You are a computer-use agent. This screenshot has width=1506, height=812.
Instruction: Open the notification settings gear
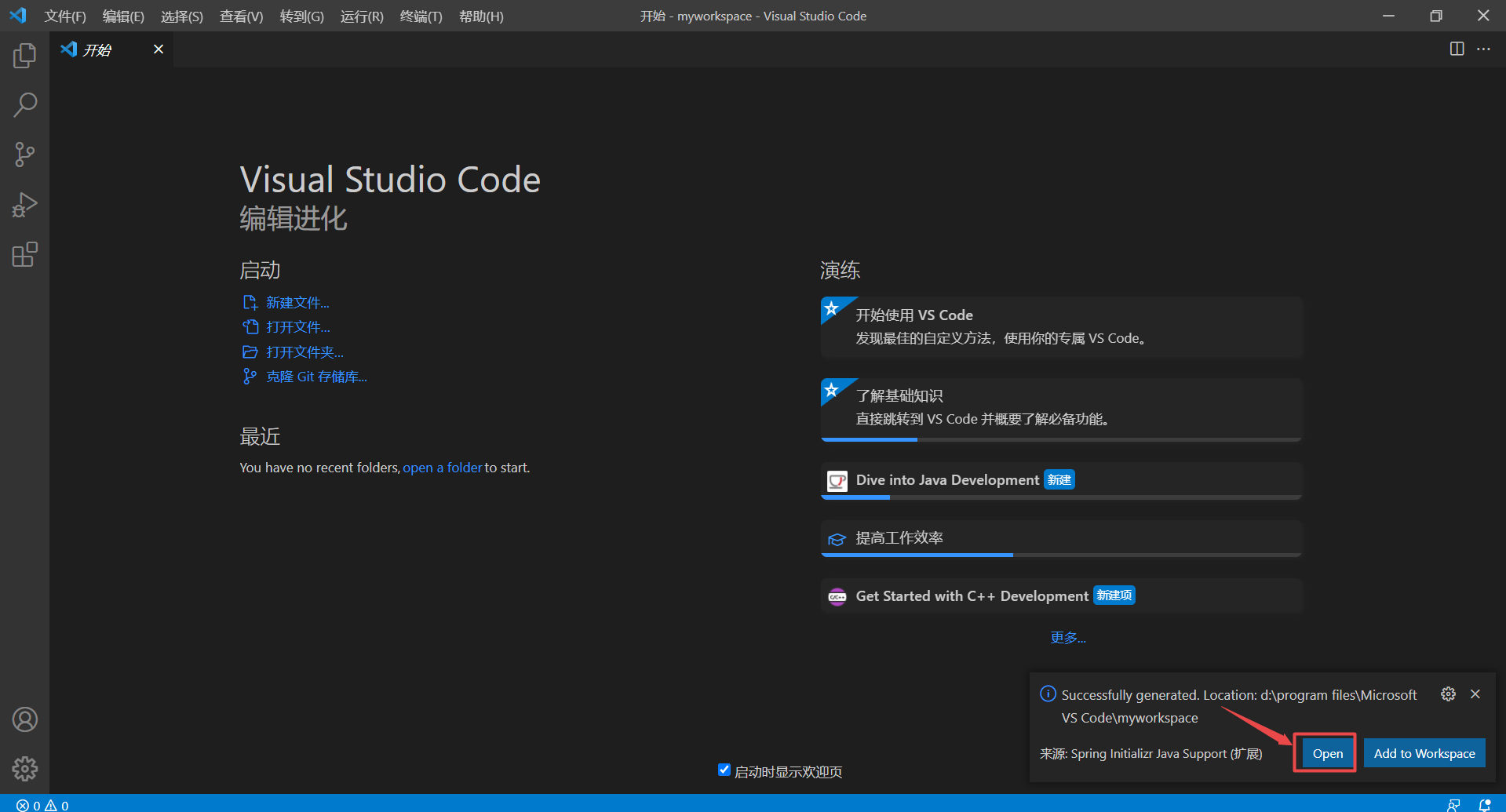[1448, 694]
